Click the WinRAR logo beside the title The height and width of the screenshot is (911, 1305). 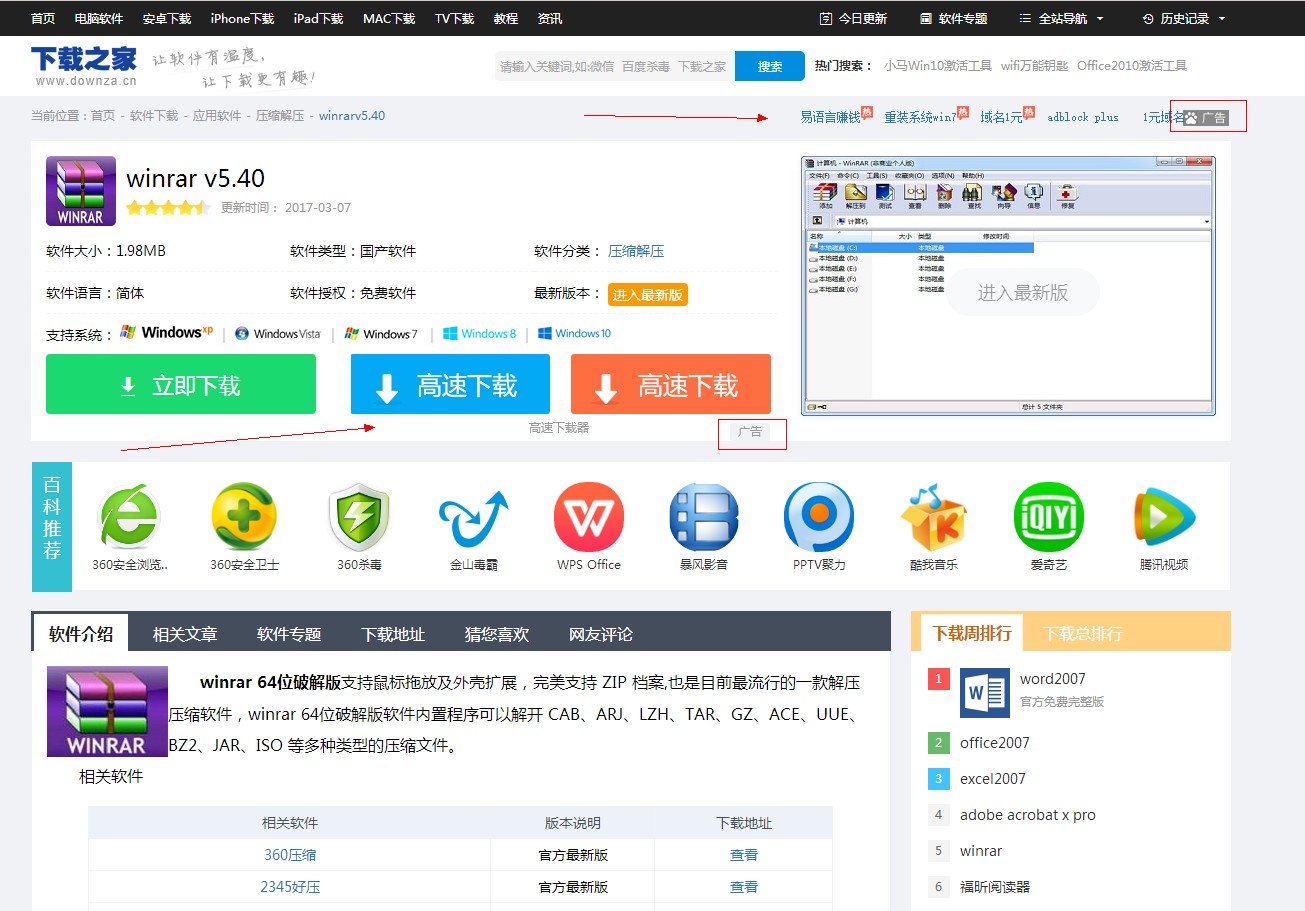point(81,191)
